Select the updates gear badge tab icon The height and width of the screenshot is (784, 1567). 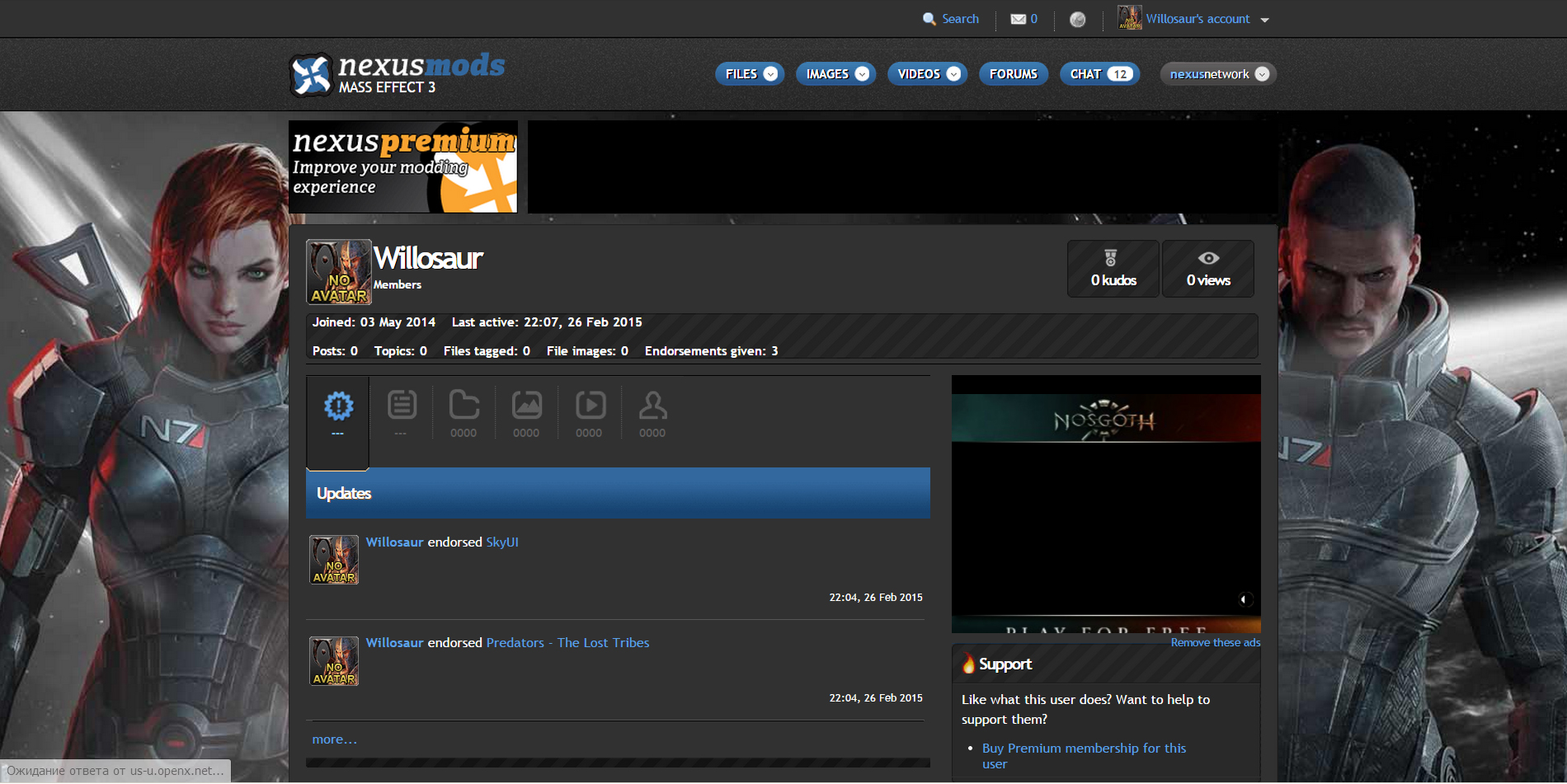coord(338,406)
